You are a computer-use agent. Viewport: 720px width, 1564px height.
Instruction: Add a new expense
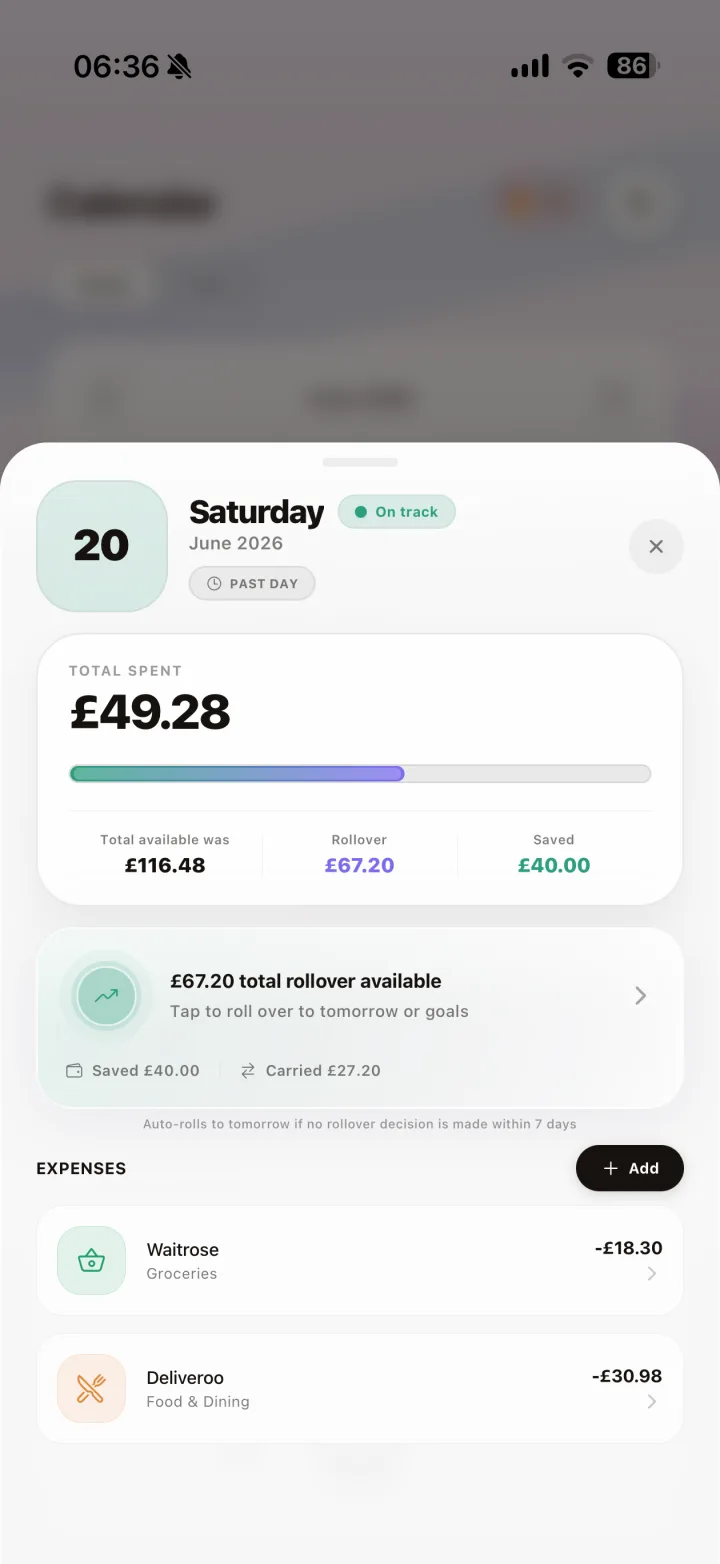click(x=630, y=1168)
